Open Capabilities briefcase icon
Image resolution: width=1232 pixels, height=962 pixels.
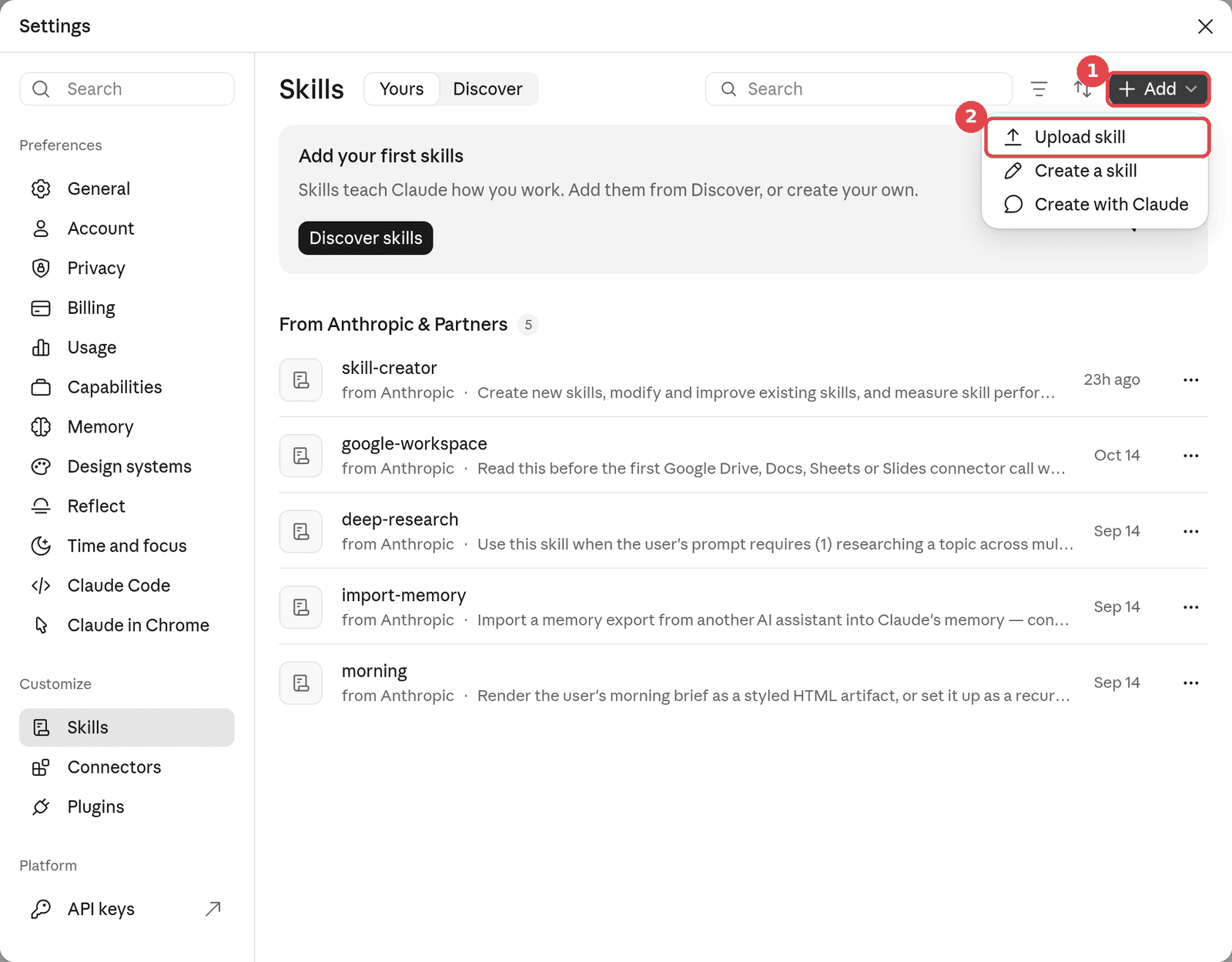coord(41,387)
